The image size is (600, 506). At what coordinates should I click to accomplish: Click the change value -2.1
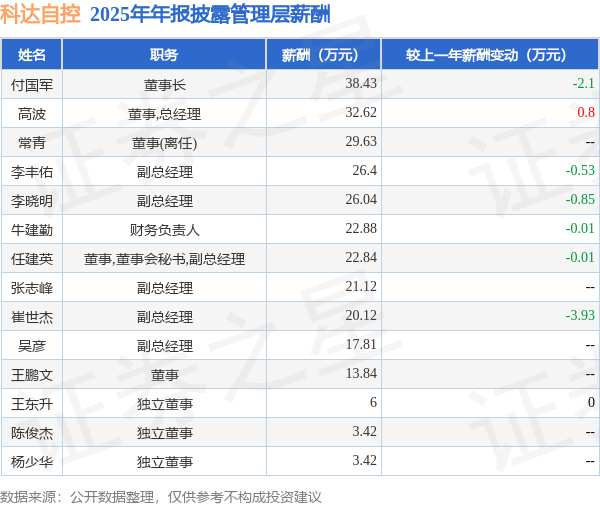(583, 83)
